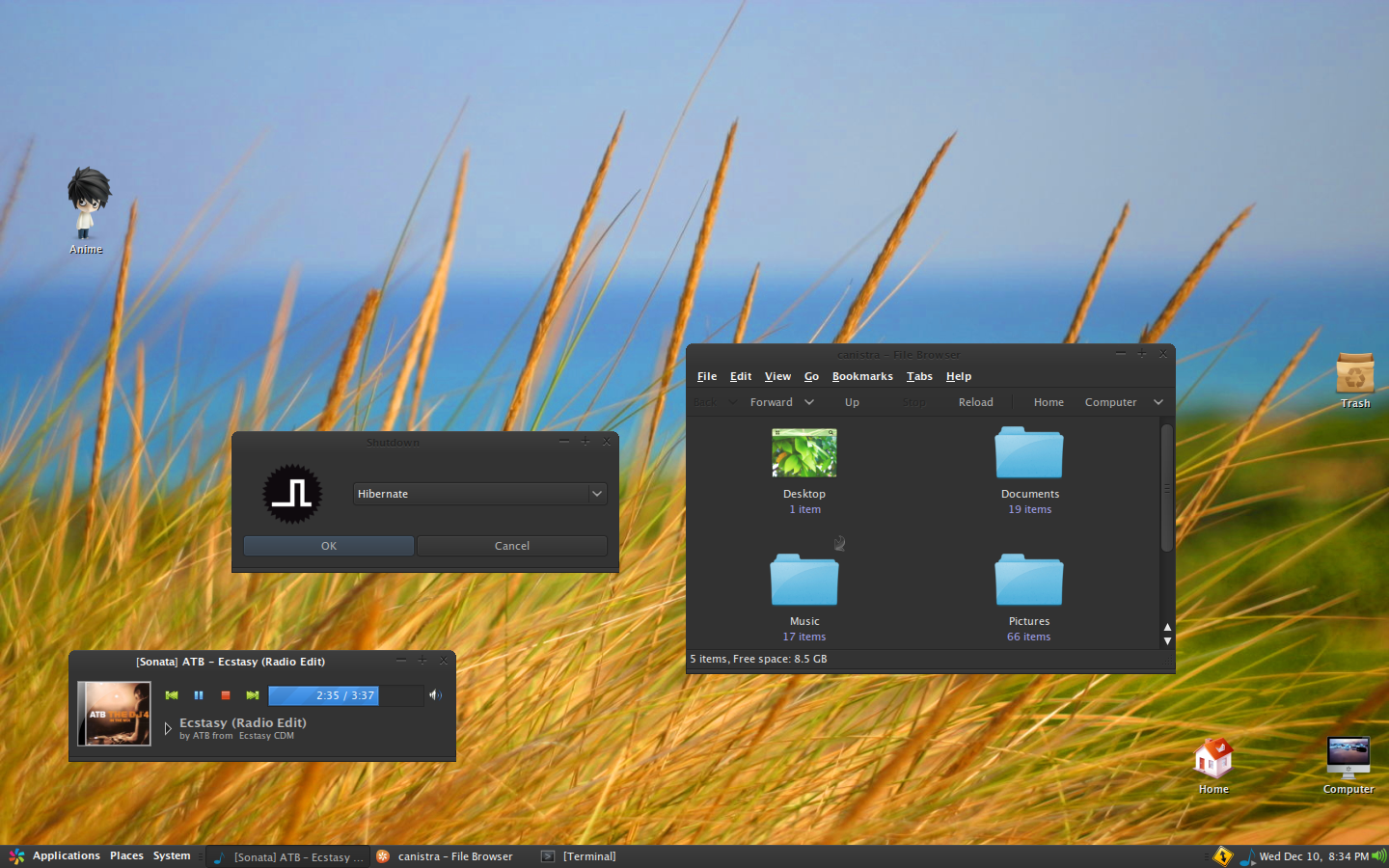1389x868 pixels.
Task: Select the Home desktop icon
Action: 1213,766
